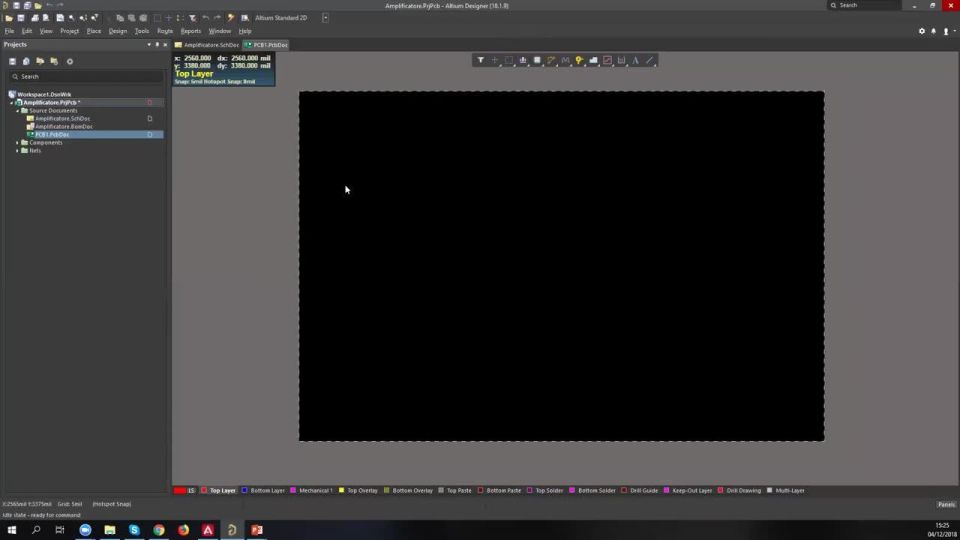960x540 pixels.
Task: Click the Panels button
Action: [x=946, y=504]
